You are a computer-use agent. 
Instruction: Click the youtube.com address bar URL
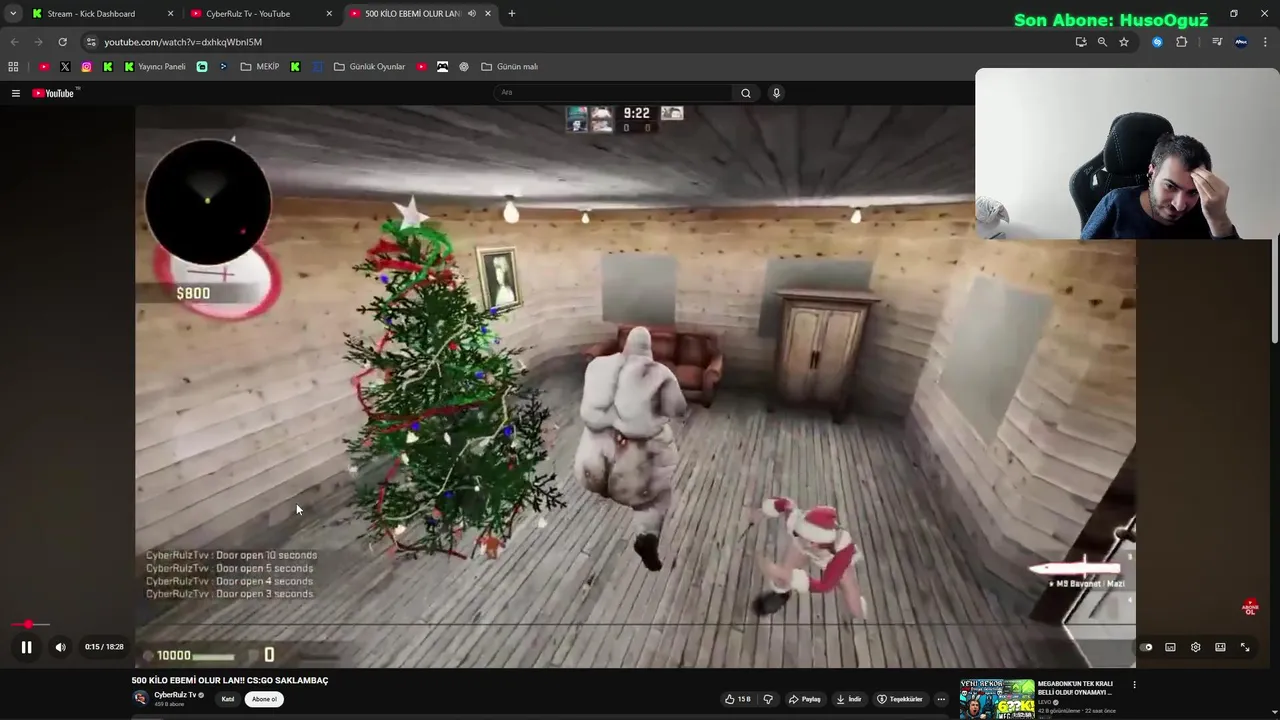coord(183,42)
